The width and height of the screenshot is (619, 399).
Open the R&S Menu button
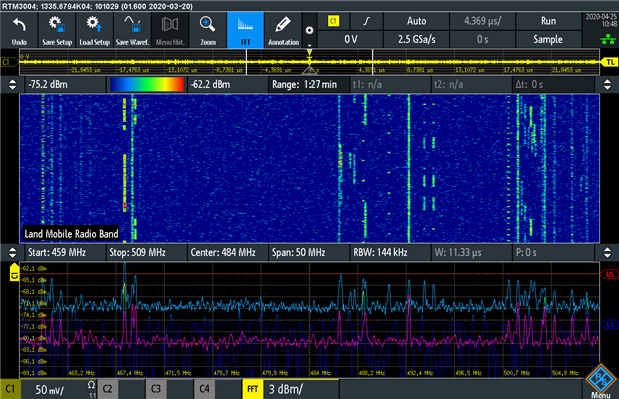tap(601, 381)
